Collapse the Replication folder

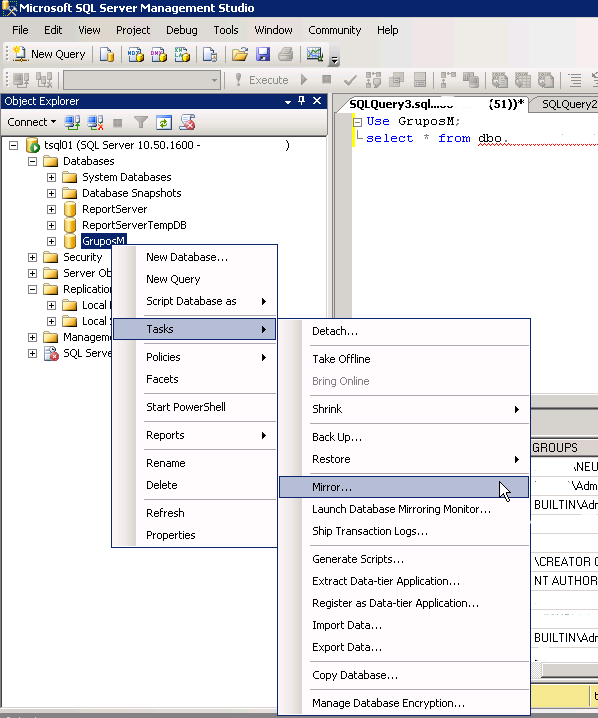33,289
